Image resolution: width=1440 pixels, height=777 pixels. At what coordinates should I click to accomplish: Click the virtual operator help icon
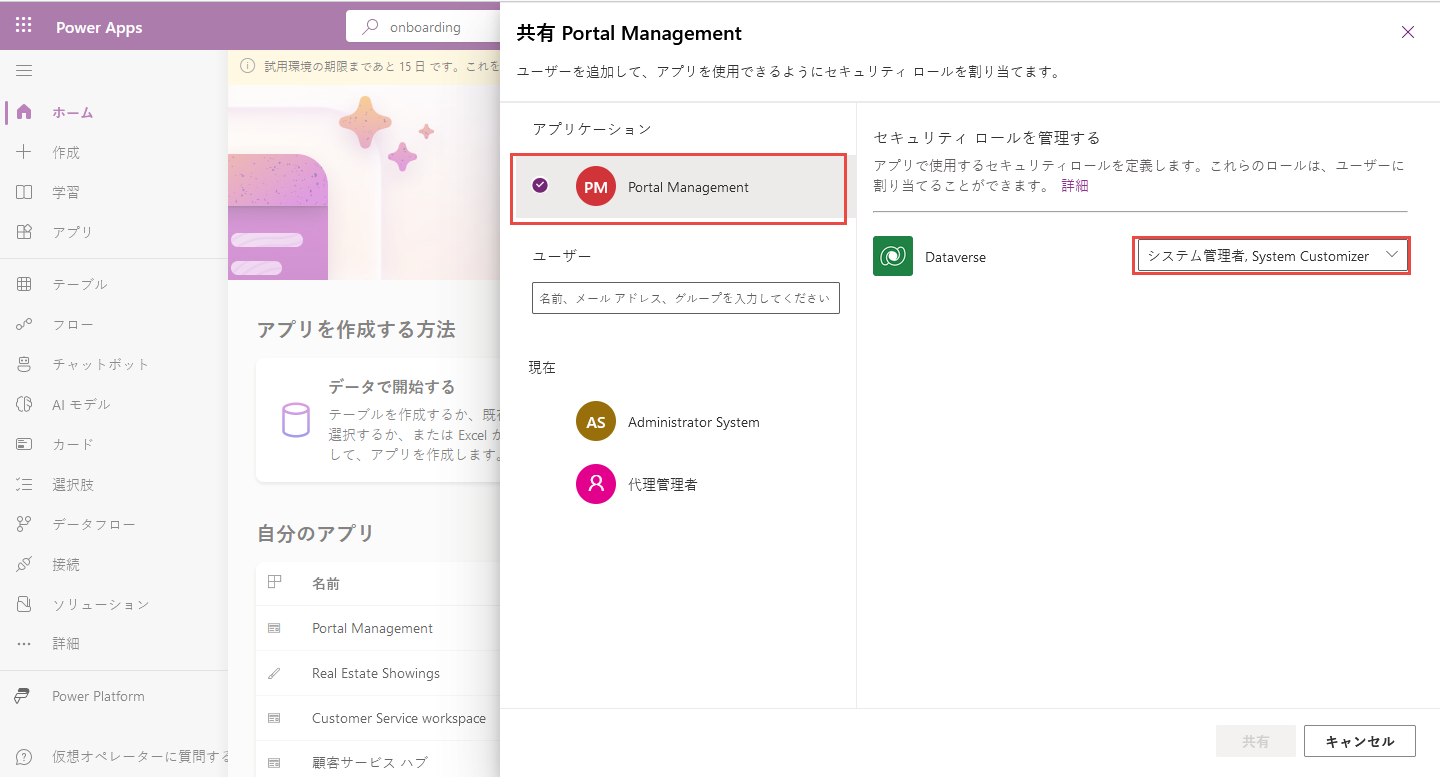tap(24, 756)
